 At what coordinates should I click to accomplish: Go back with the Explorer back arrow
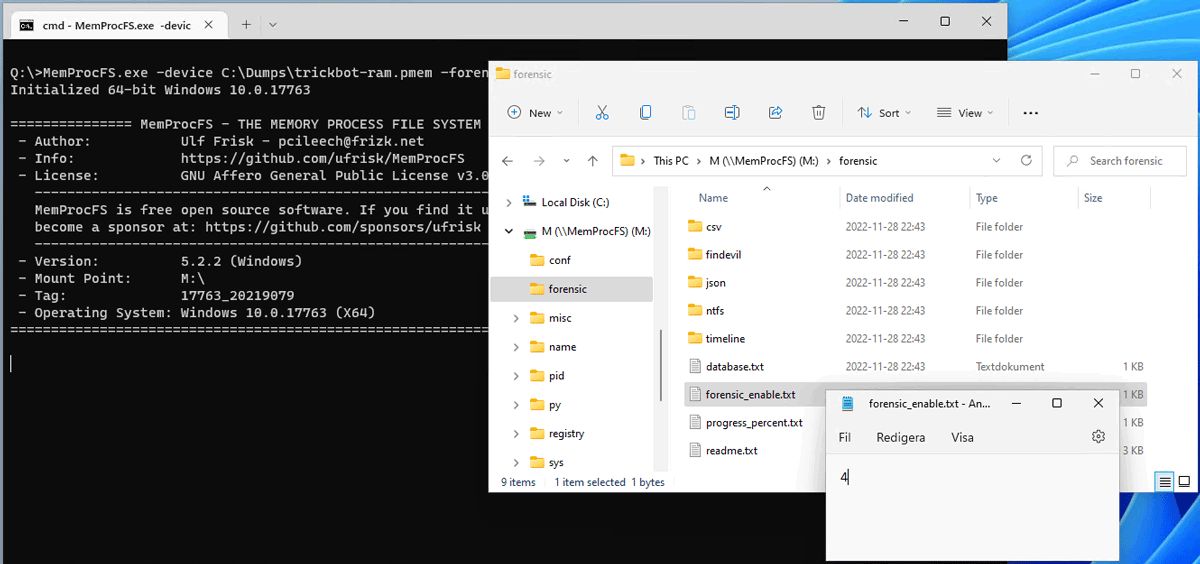[508, 161]
